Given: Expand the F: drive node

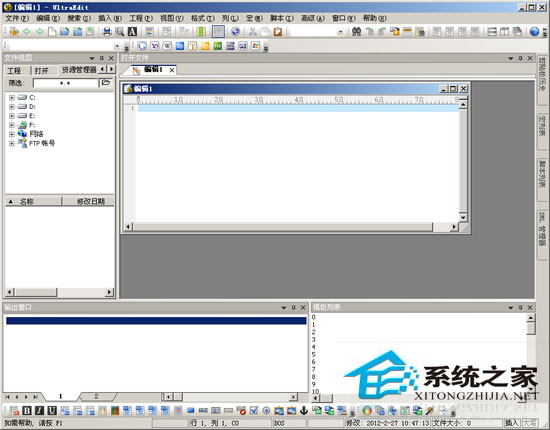Looking at the screenshot, I should click(x=12, y=125).
